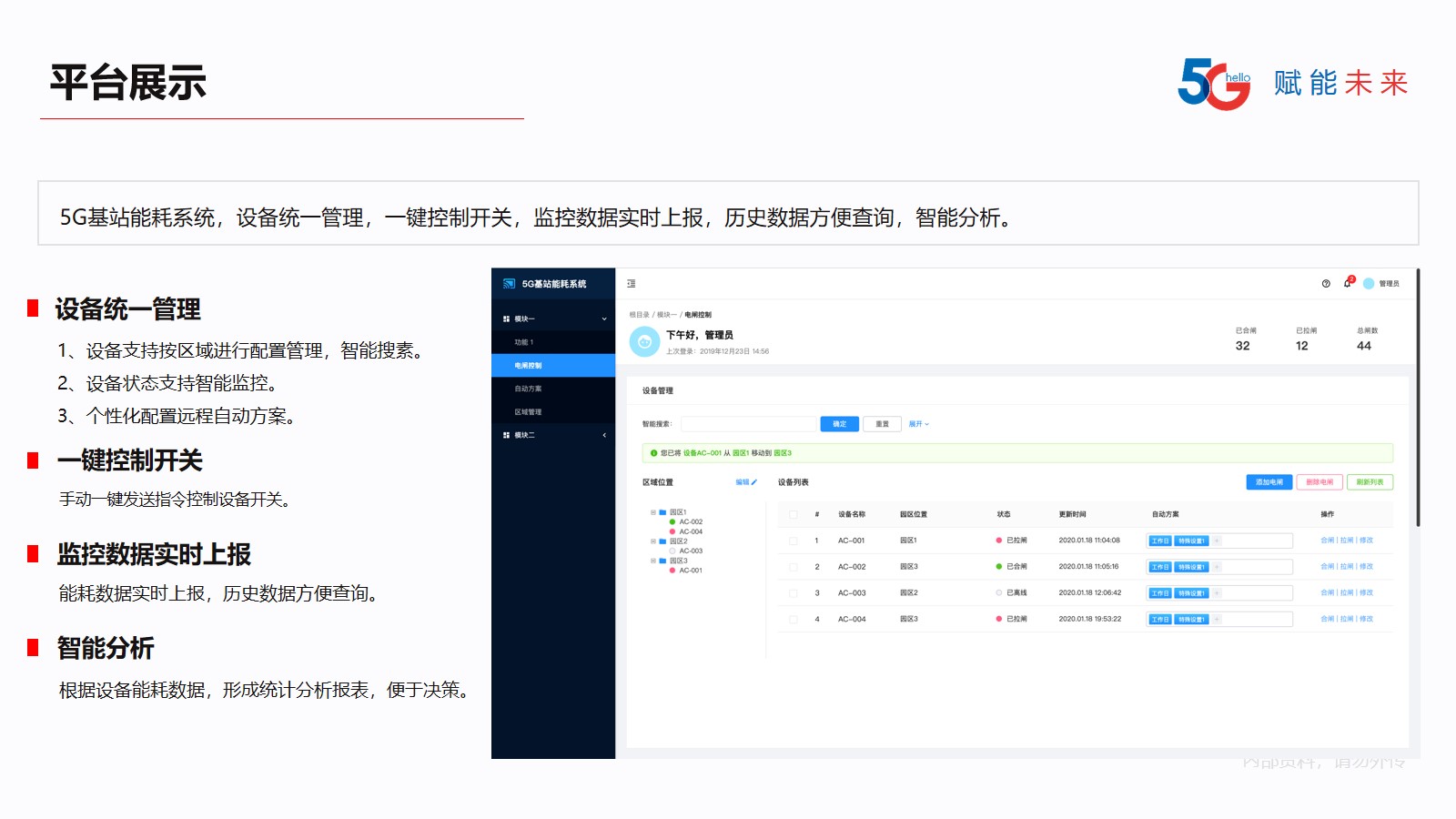The width and height of the screenshot is (1456, 819).
Task: Collapse the 园区3 tree node
Action: click(653, 561)
